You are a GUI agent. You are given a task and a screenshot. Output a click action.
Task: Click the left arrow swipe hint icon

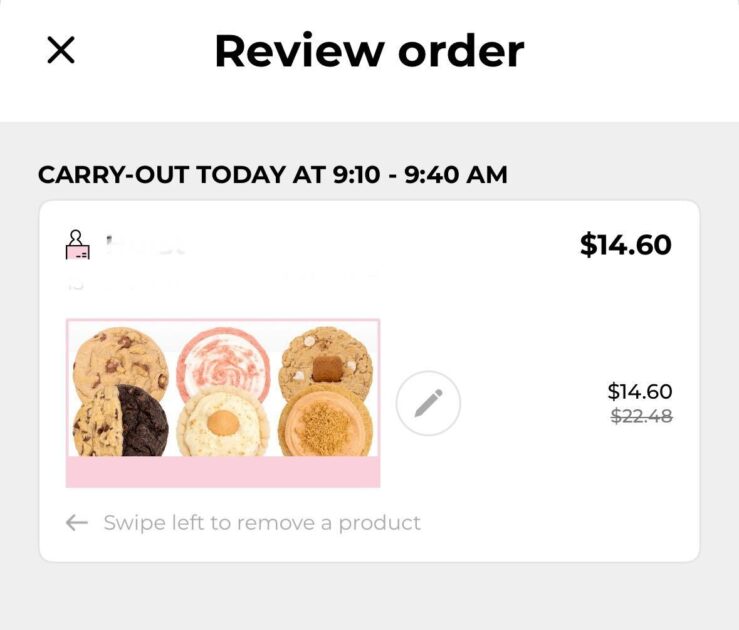77,523
